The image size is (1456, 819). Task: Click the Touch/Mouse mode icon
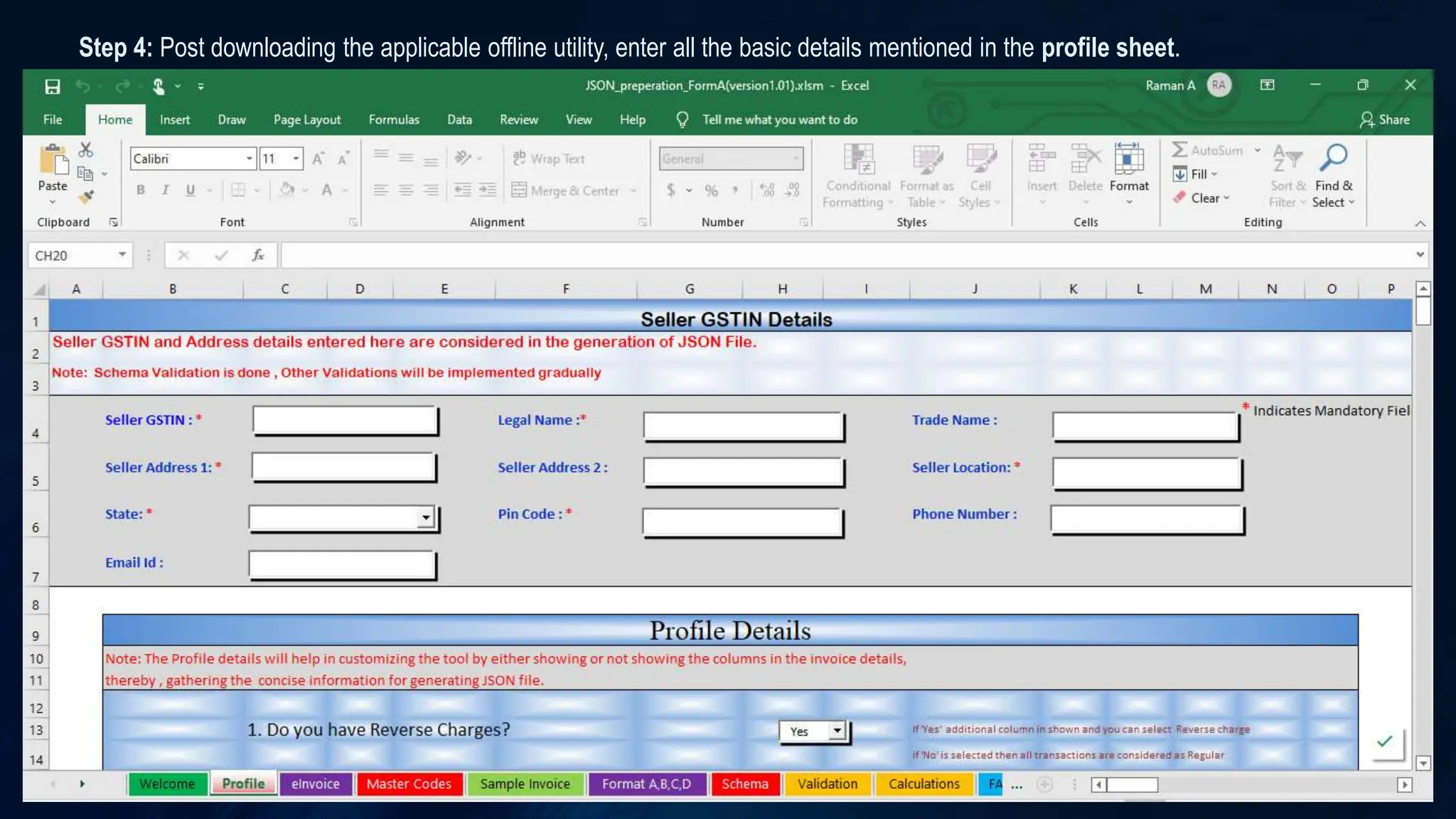coord(159,86)
